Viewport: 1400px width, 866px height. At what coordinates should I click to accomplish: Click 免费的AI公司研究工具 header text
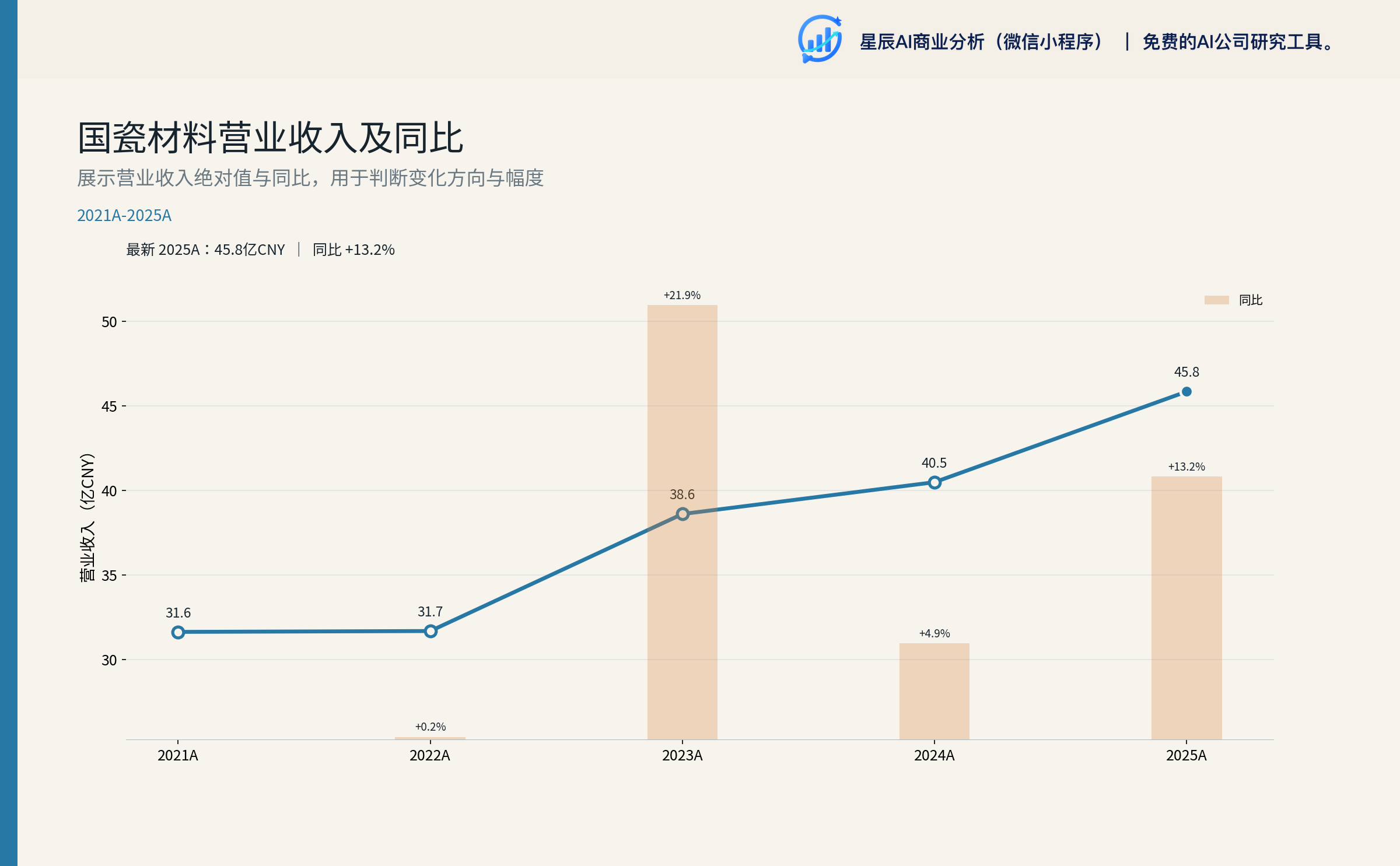[x=1238, y=42]
